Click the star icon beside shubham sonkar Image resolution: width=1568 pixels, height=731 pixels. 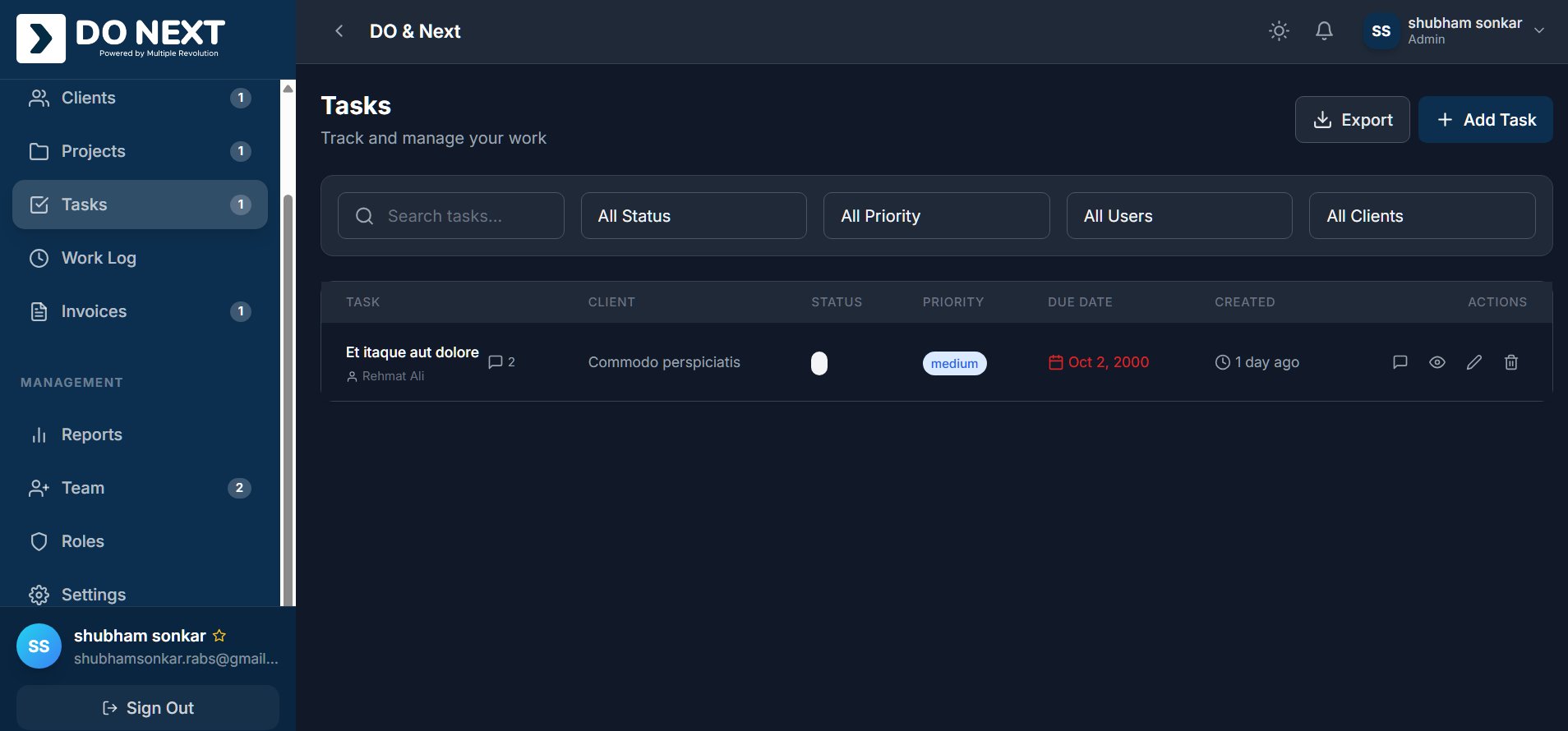[219, 636]
